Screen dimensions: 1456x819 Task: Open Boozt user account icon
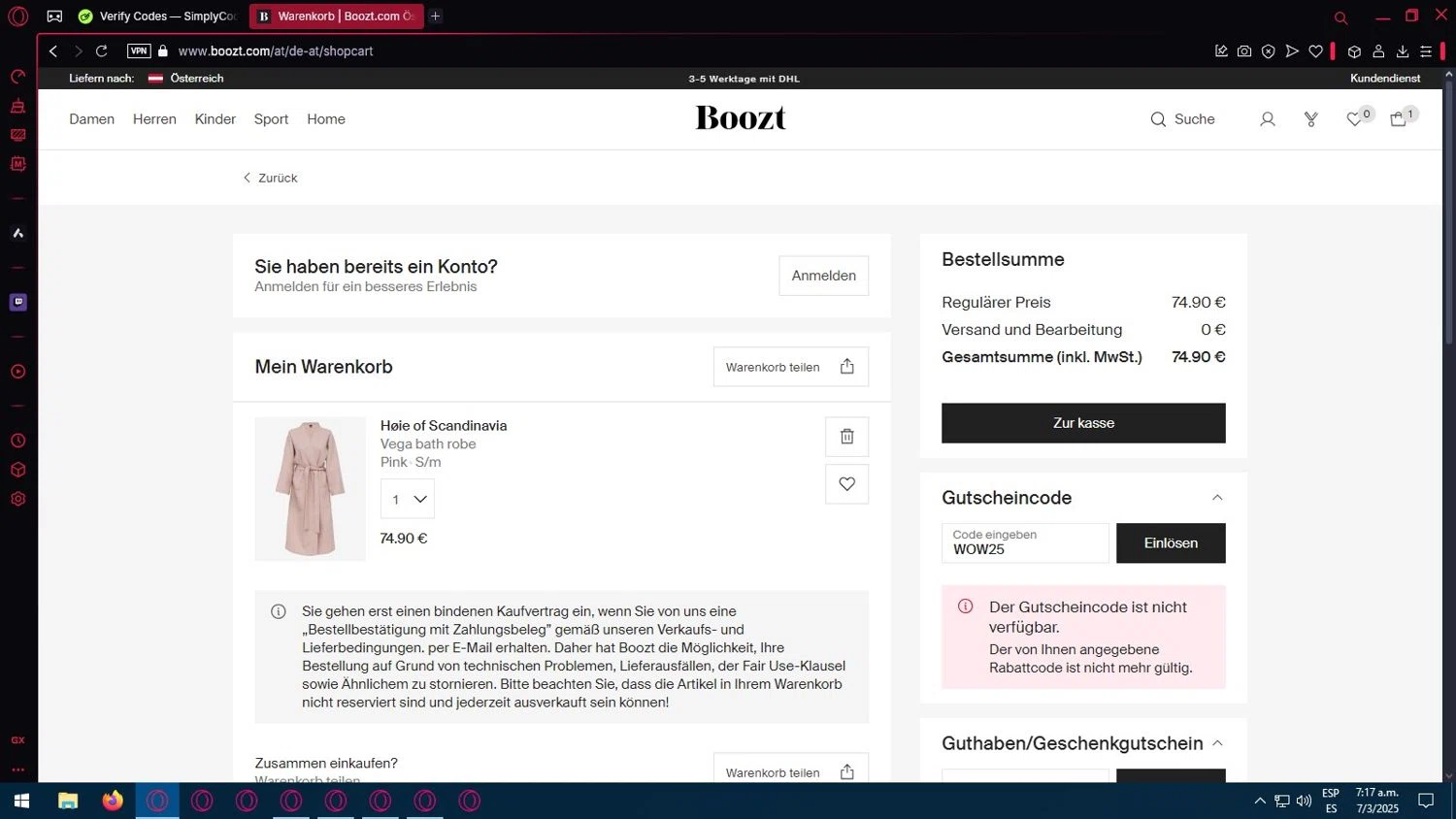pyautogui.click(x=1267, y=119)
